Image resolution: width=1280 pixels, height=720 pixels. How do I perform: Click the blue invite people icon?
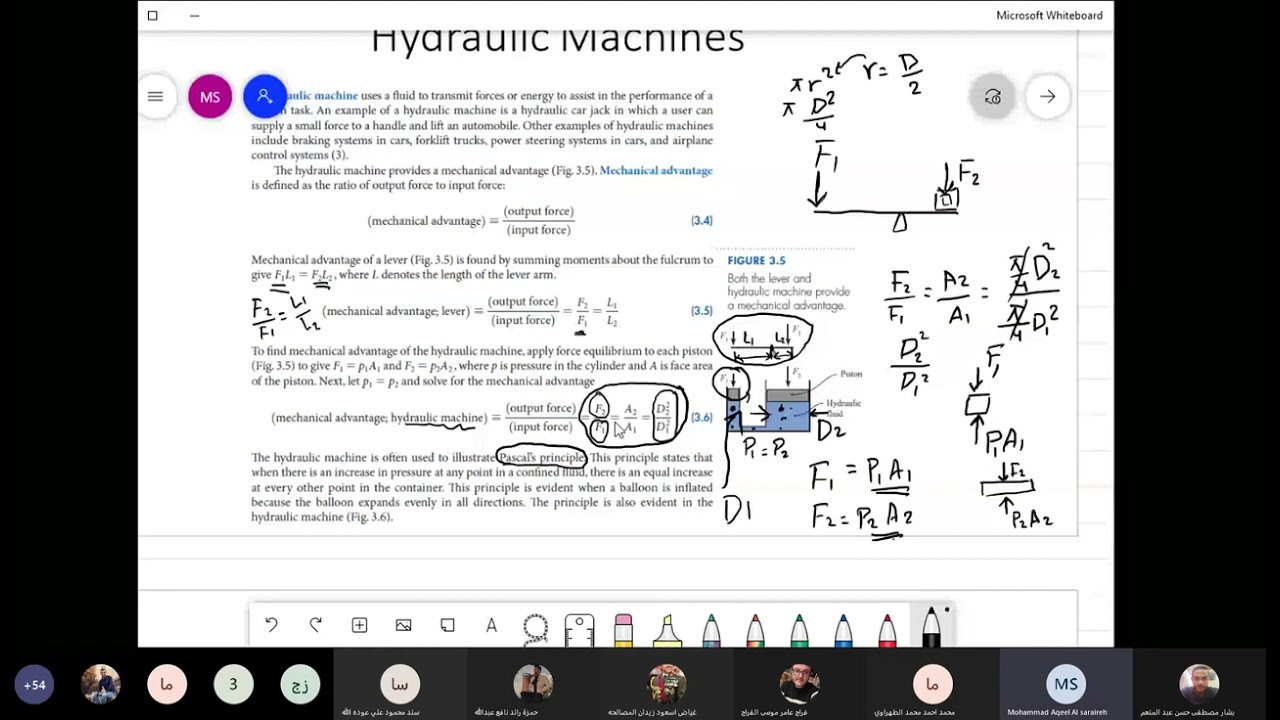[x=264, y=97]
